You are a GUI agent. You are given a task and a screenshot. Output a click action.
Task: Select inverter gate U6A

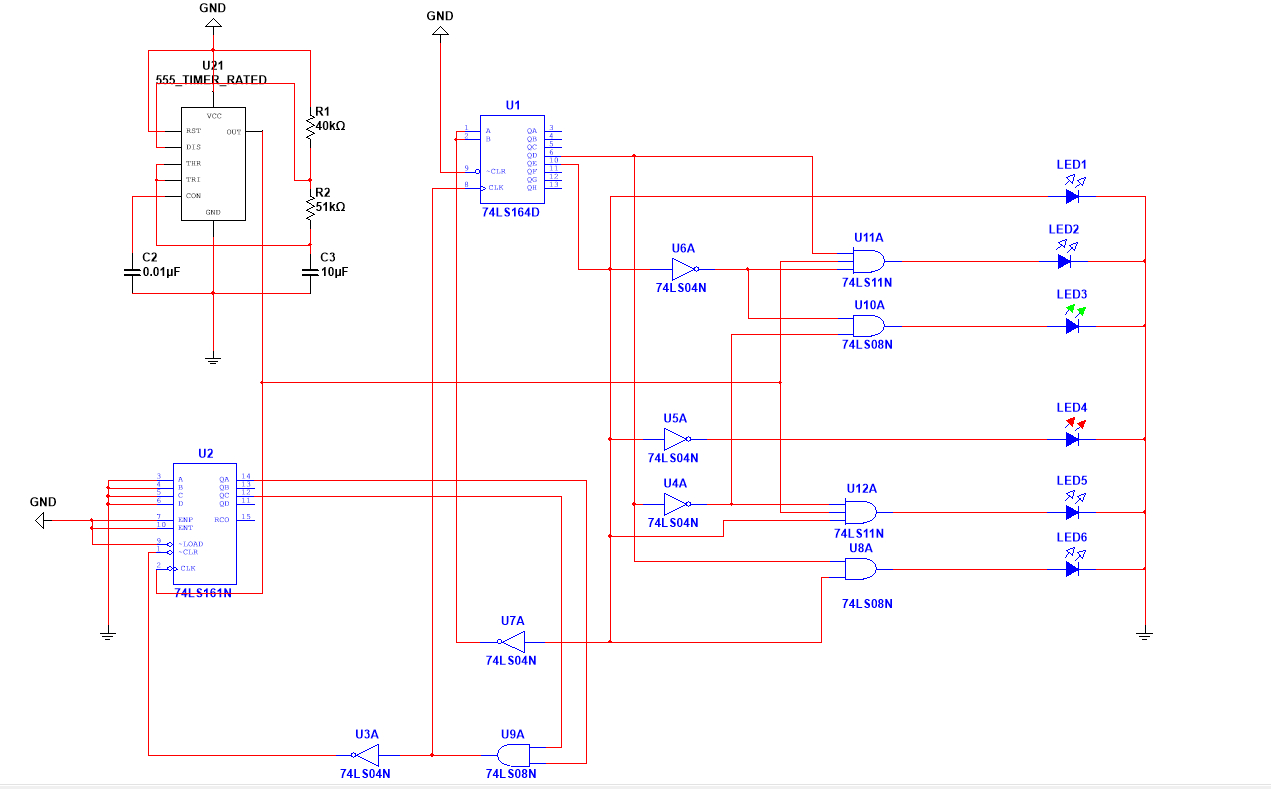pos(684,268)
